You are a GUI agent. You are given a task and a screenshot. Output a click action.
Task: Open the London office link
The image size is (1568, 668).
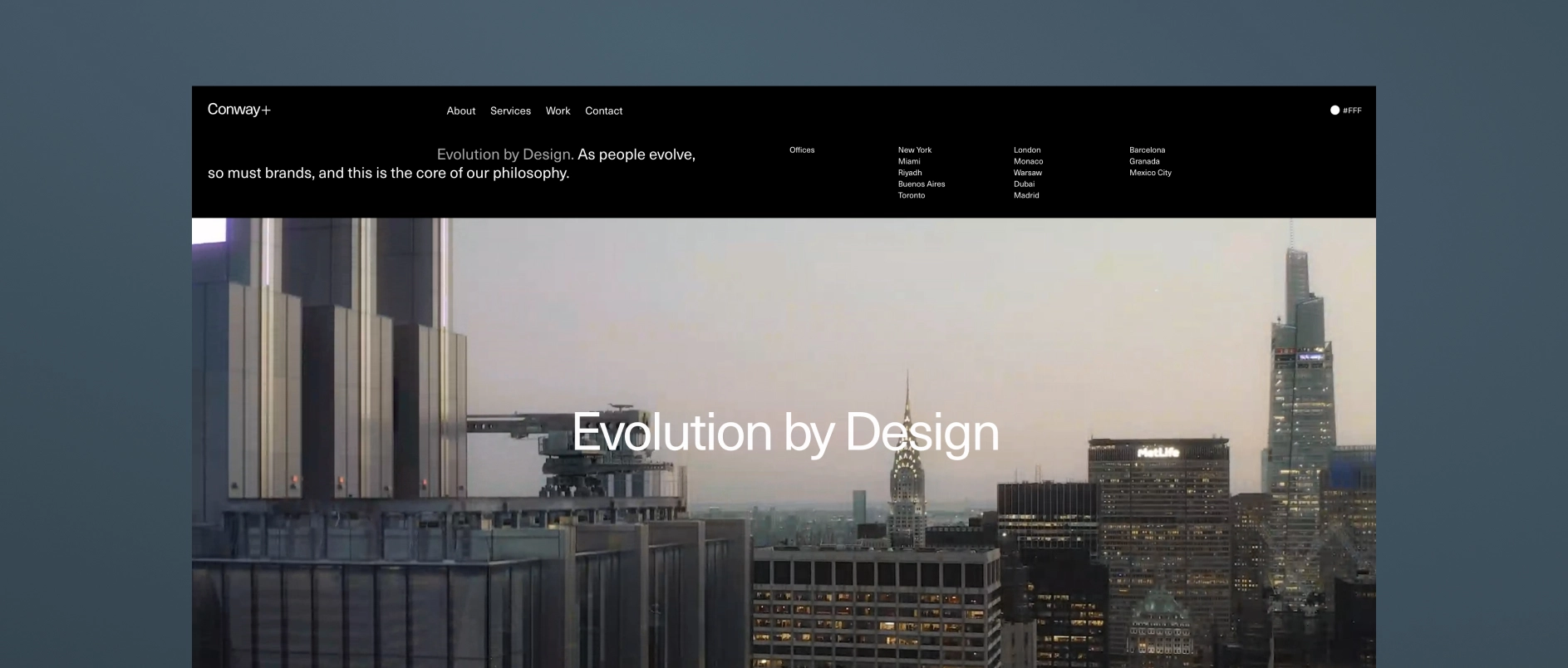[x=1027, y=150]
